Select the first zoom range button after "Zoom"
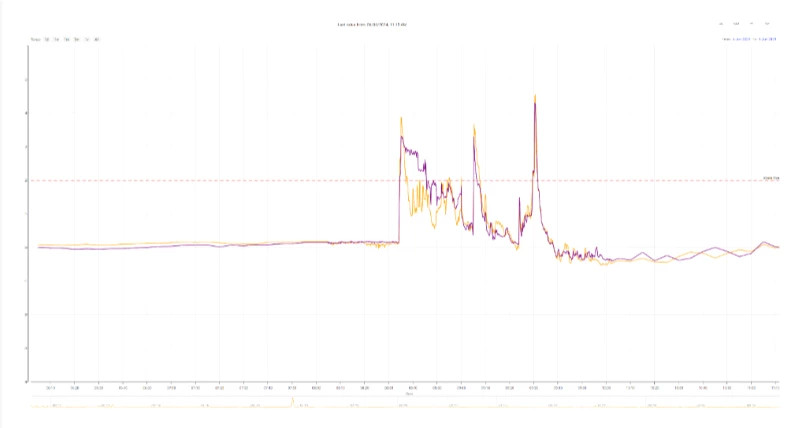Screen dimensions: 800x428 click(x=46, y=40)
